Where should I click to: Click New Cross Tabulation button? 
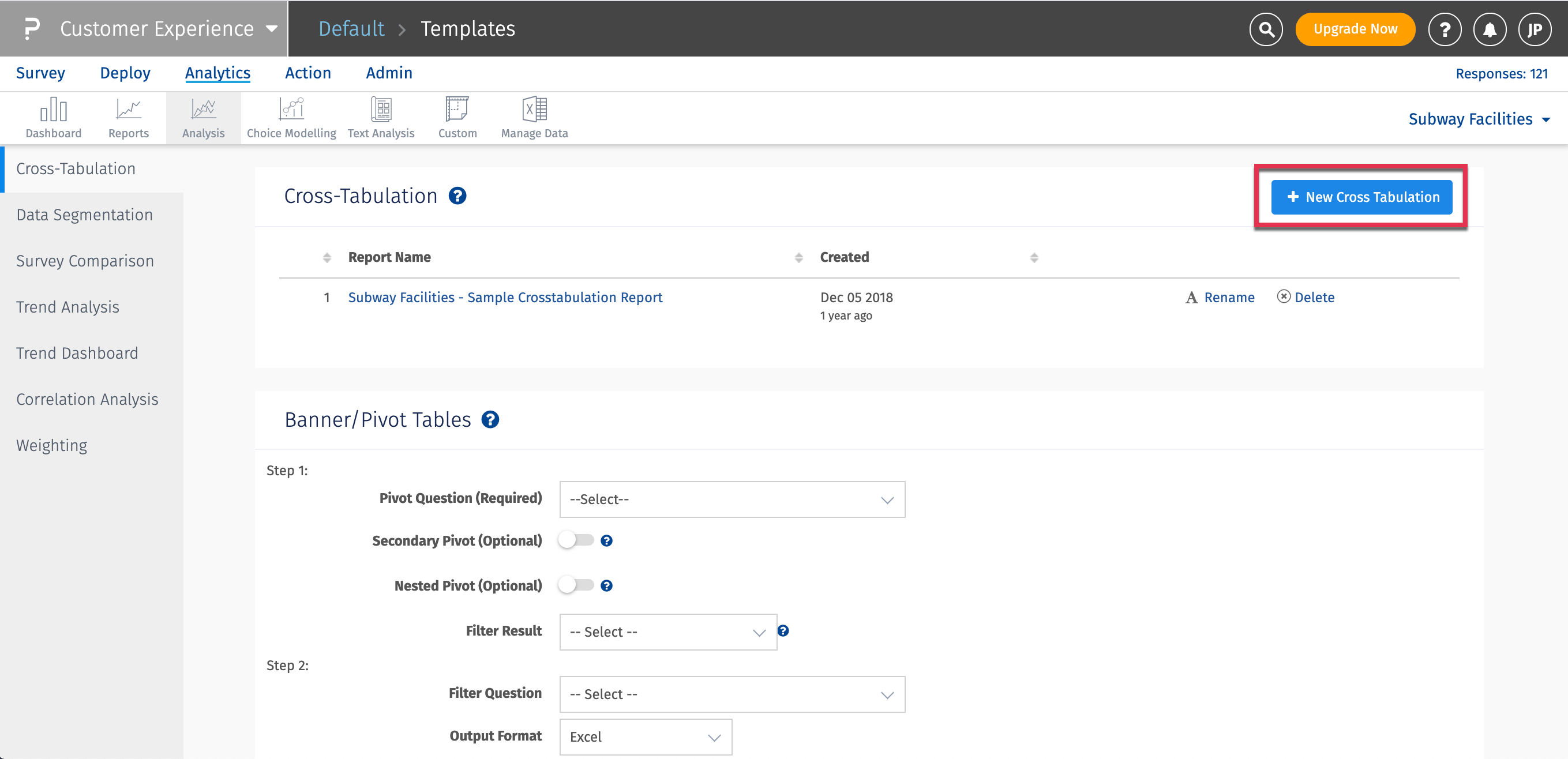1361,197
